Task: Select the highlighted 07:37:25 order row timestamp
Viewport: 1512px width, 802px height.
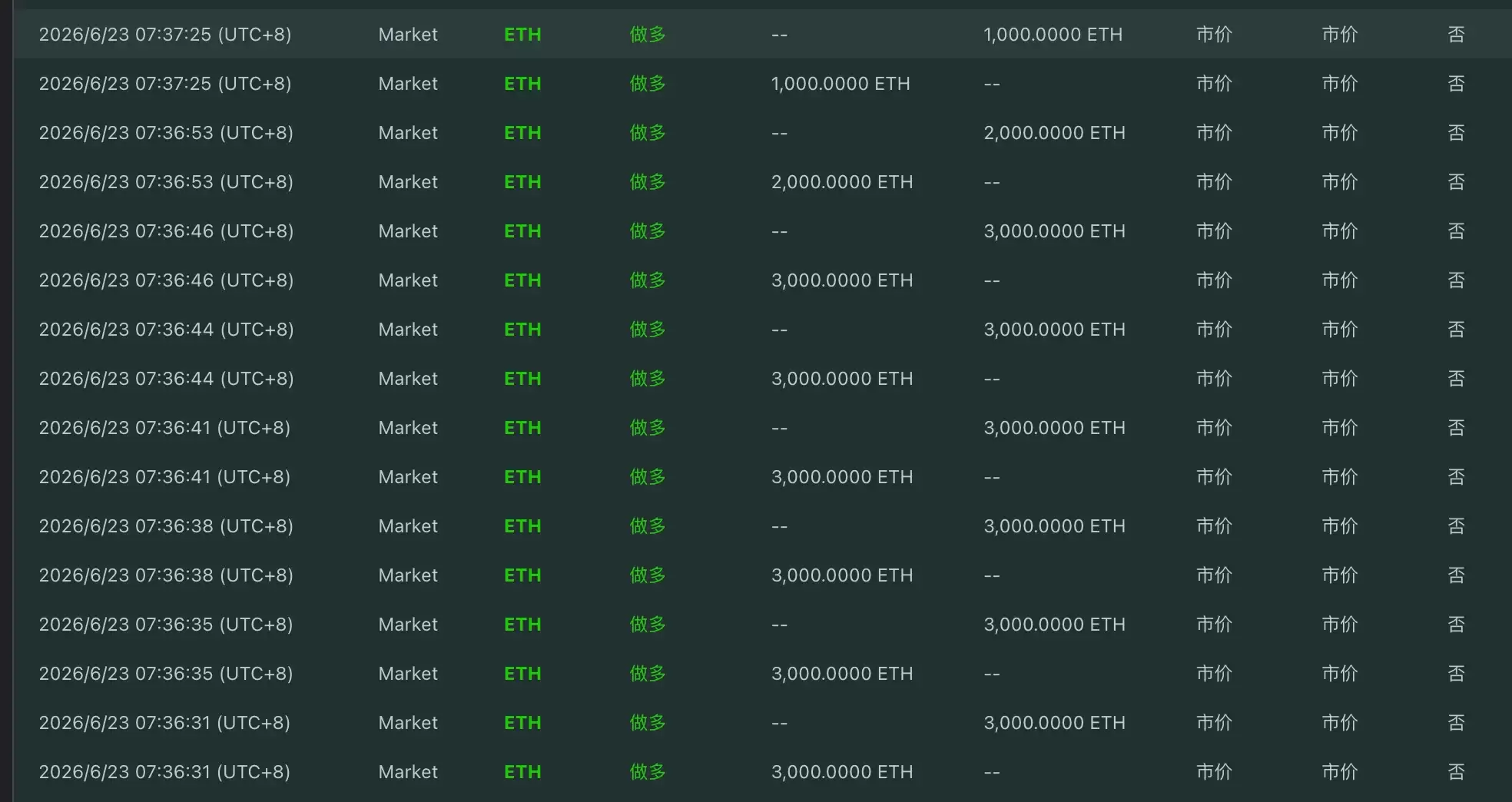Action: pyautogui.click(x=165, y=35)
